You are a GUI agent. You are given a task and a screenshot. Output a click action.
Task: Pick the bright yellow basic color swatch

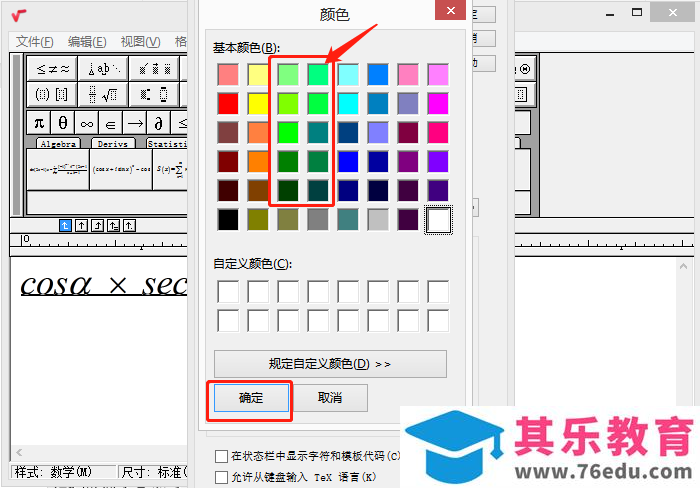(x=258, y=104)
